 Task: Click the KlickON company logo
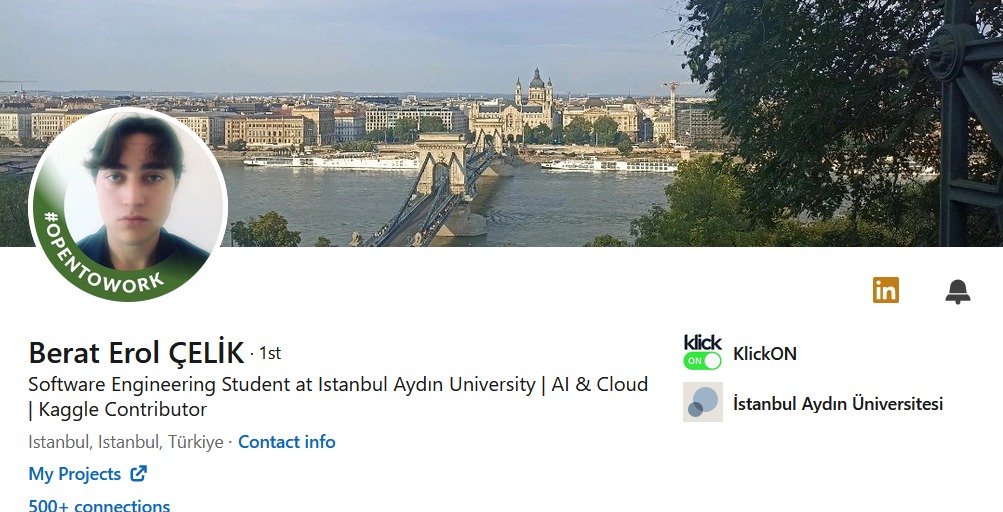pos(702,353)
